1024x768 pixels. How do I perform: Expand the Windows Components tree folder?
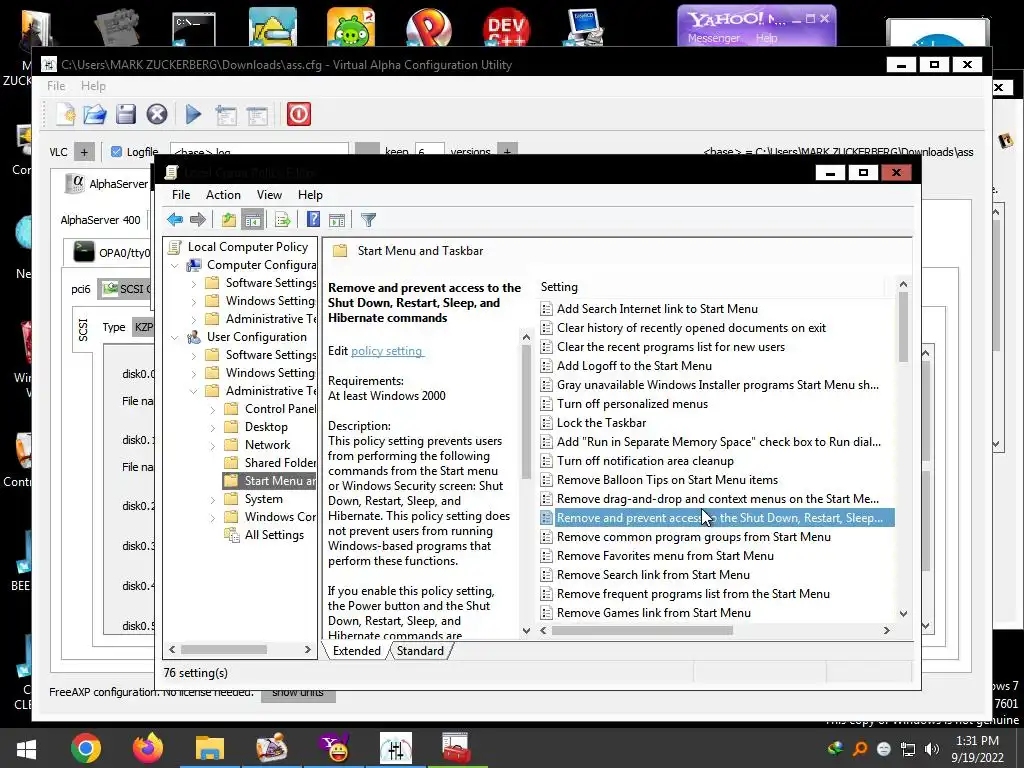213,519
